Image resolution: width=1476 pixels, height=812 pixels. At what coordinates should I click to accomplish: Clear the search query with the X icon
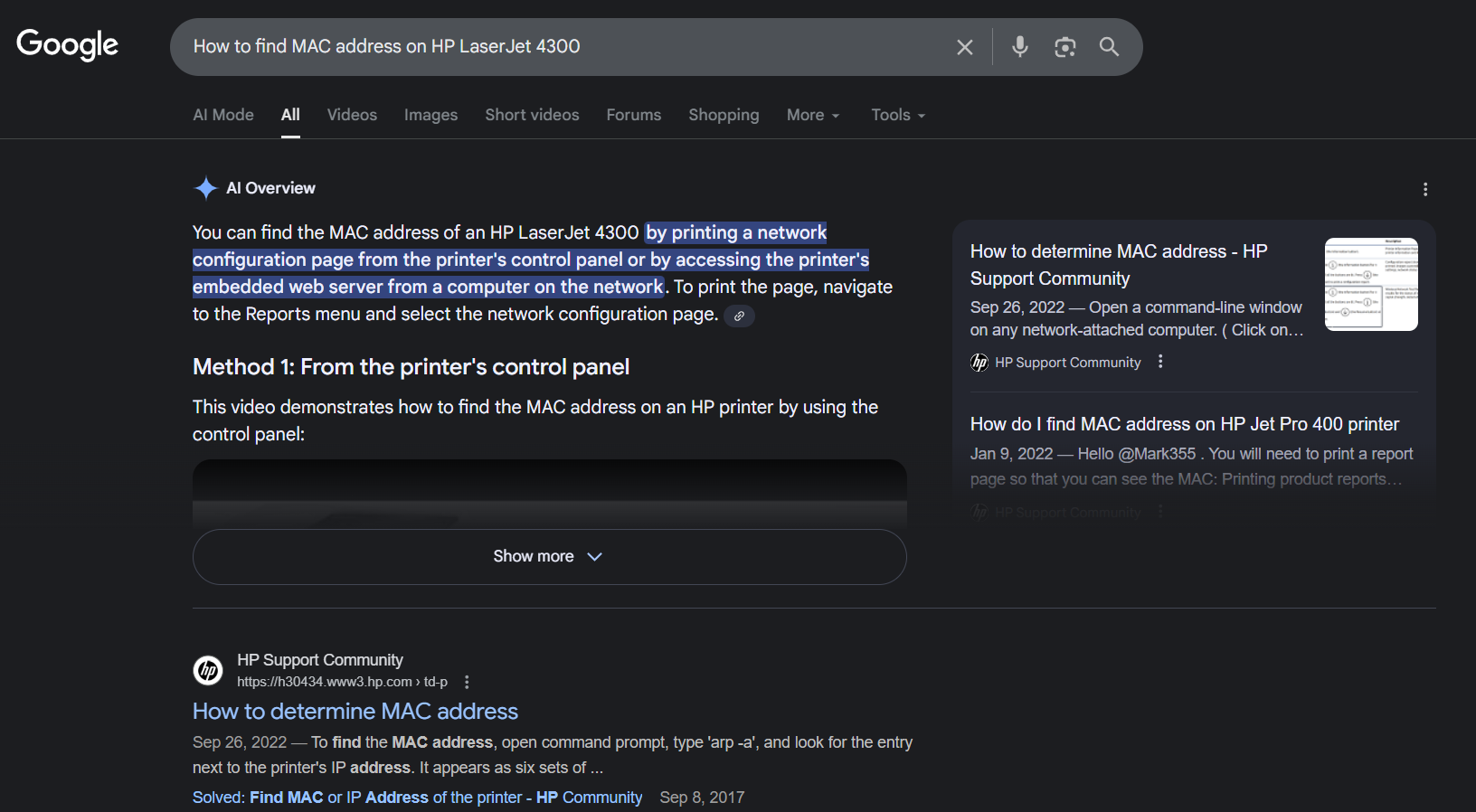[x=965, y=47]
